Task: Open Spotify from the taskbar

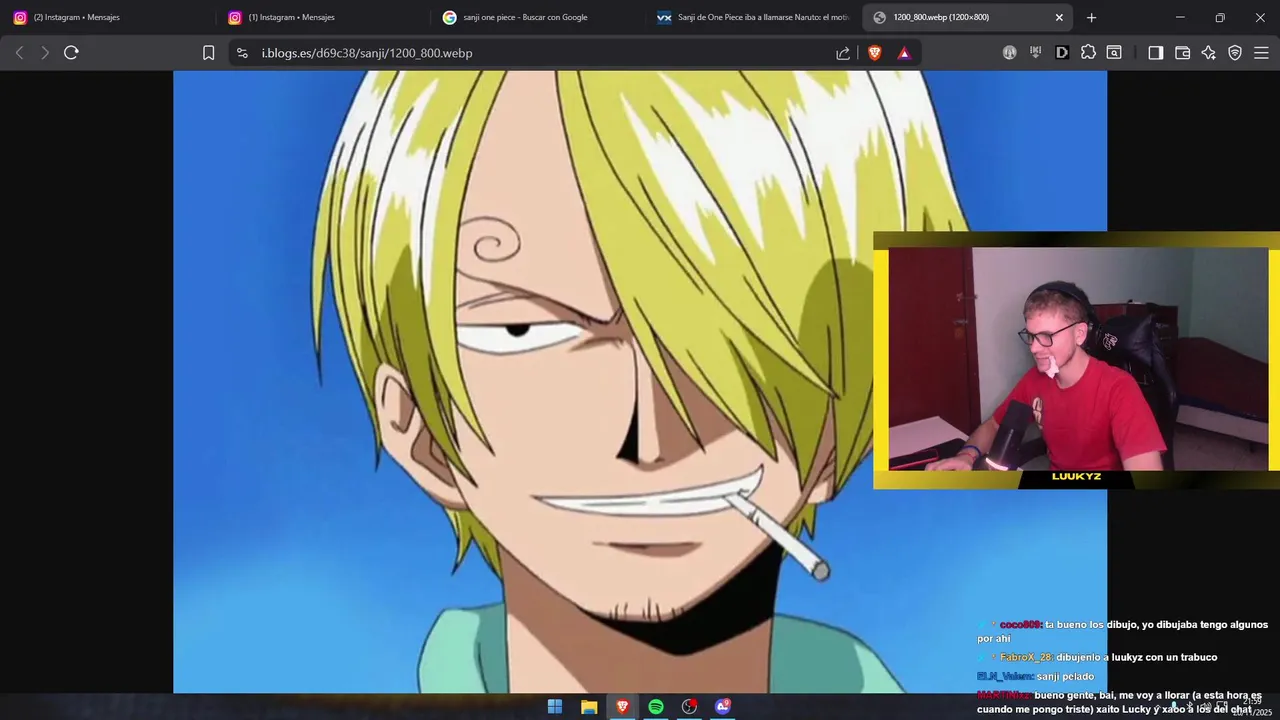Action: 656,707
